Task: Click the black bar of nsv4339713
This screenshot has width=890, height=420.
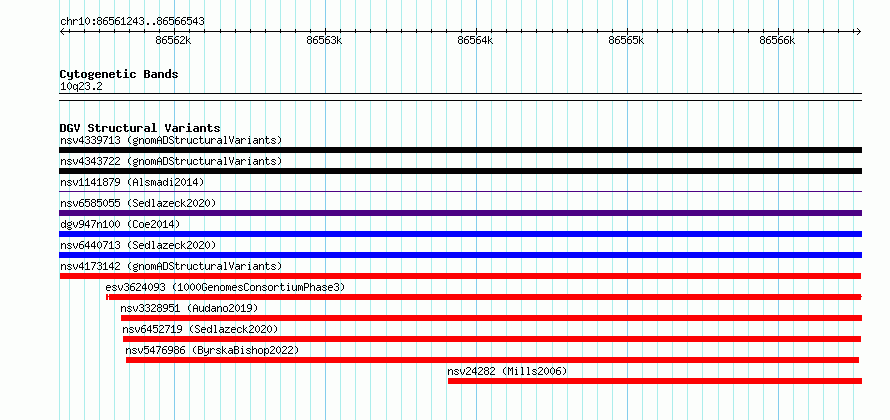Action: click(x=460, y=150)
